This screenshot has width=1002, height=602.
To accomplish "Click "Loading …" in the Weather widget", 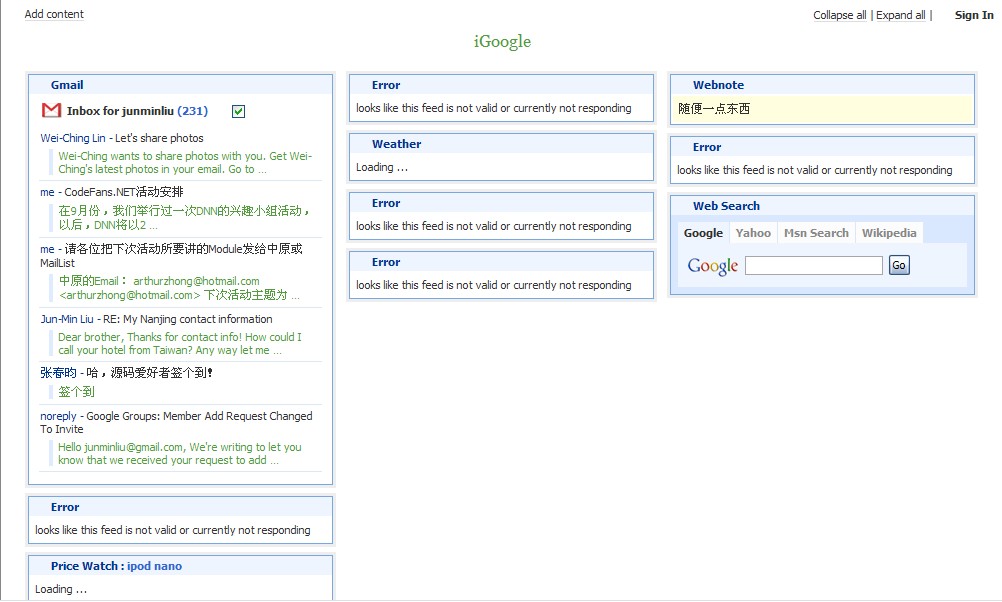I will pyautogui.click(x=382, y=167).
